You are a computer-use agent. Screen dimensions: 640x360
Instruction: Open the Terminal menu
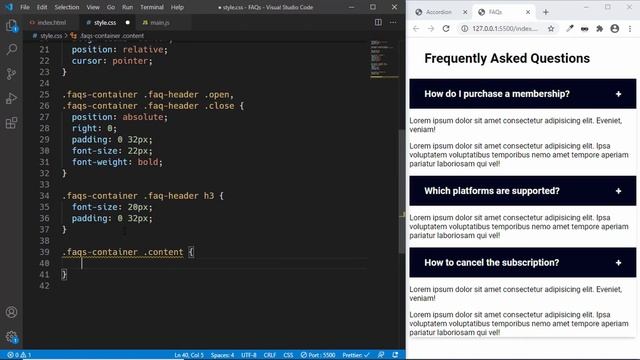tap(151, 7)
